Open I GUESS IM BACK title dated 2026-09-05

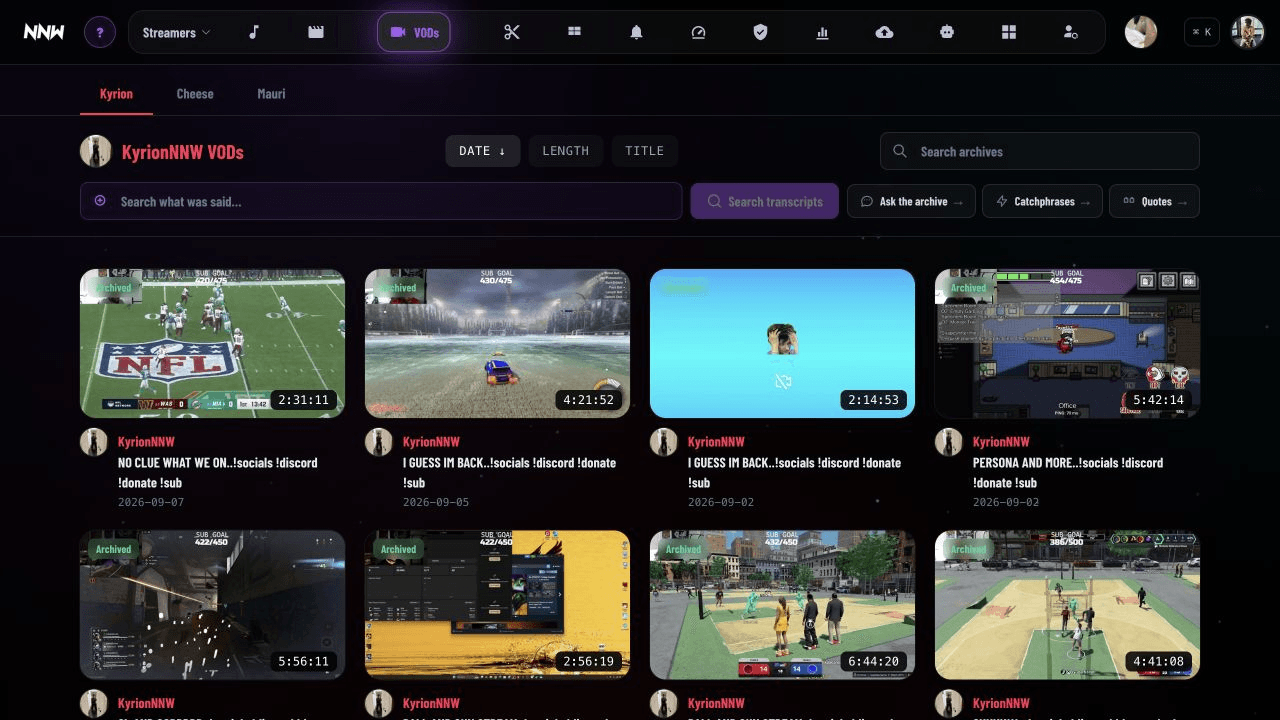click(510, 472)
